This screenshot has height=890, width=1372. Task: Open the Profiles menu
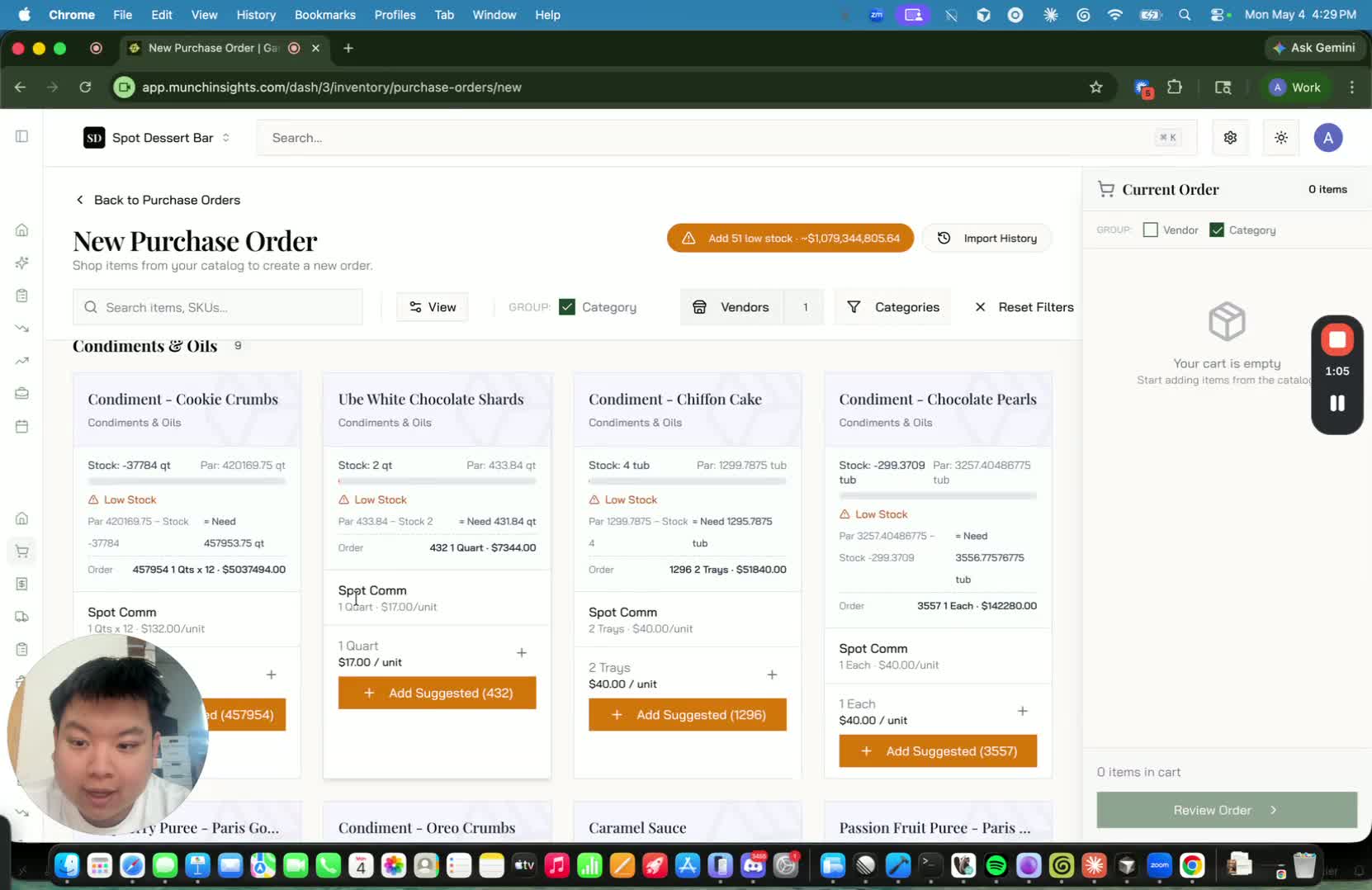(395, 15)
